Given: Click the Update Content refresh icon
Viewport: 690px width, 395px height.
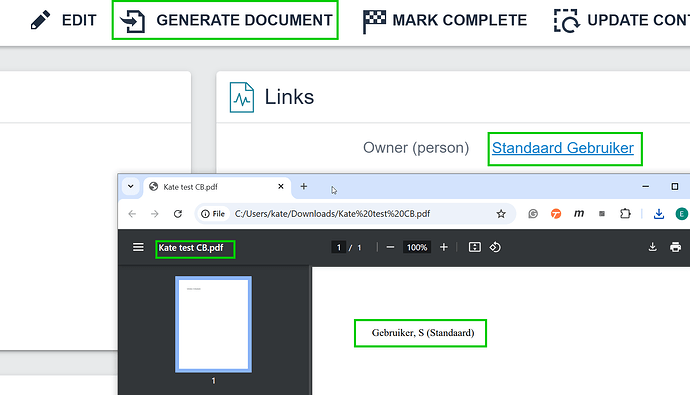Looking at the screenshot, I should pyautogui.click(x=566, y=21).
